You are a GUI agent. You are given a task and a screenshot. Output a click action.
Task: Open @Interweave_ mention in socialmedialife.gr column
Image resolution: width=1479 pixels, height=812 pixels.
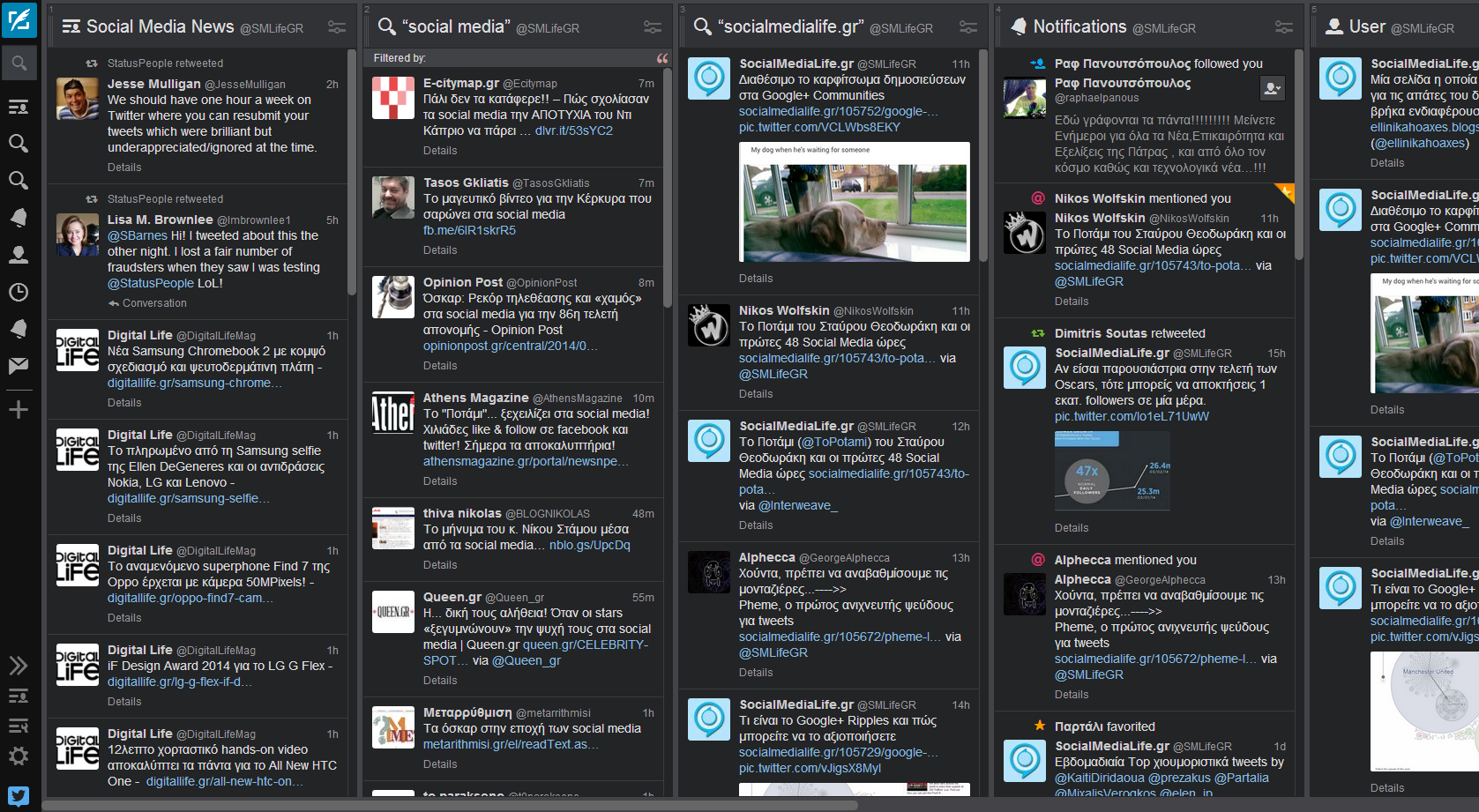[798, 505]
